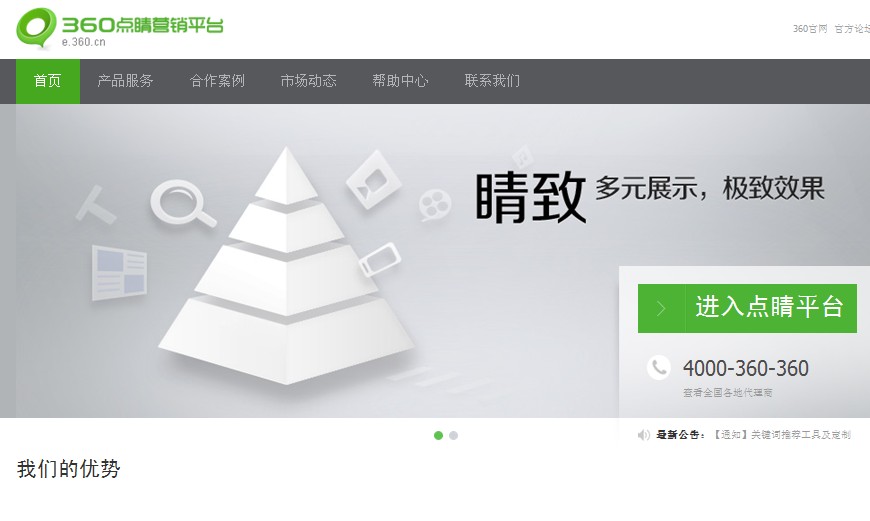This screenshot has height=521, width=870.
Task: Click the film reel icon
Action: tap(434, 205)
